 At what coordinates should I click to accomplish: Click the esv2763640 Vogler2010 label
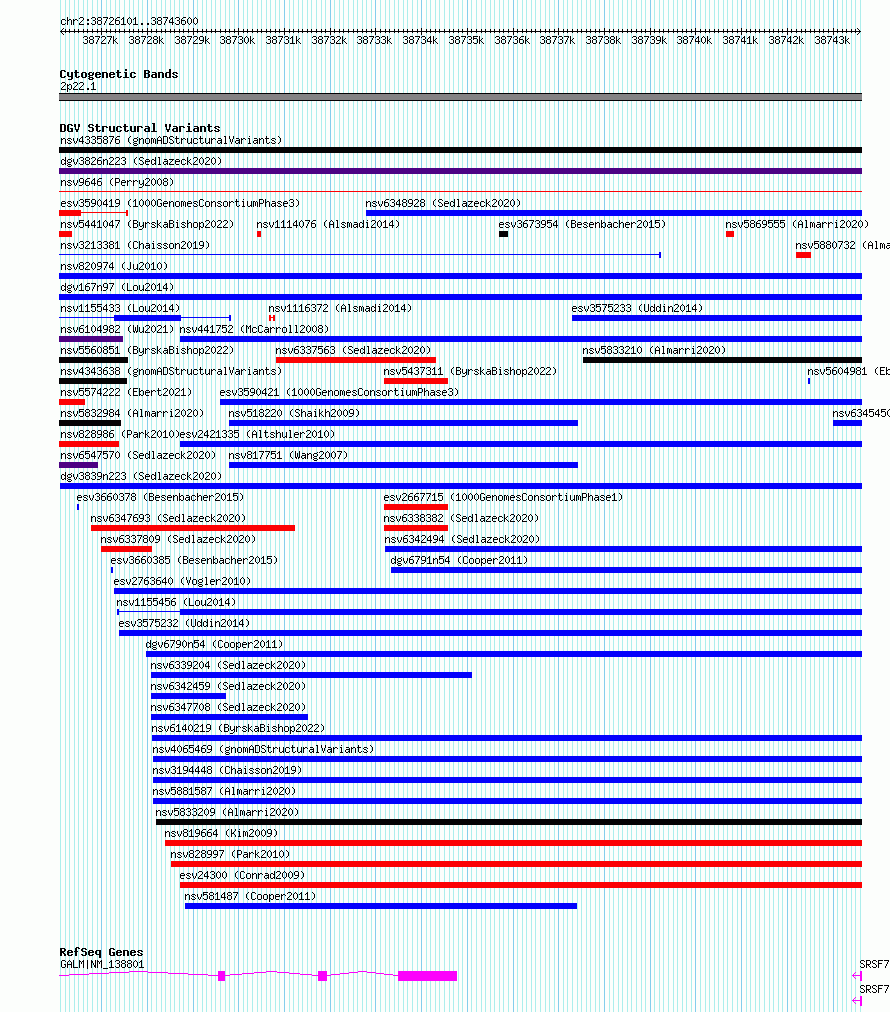[x=183, y=581]
